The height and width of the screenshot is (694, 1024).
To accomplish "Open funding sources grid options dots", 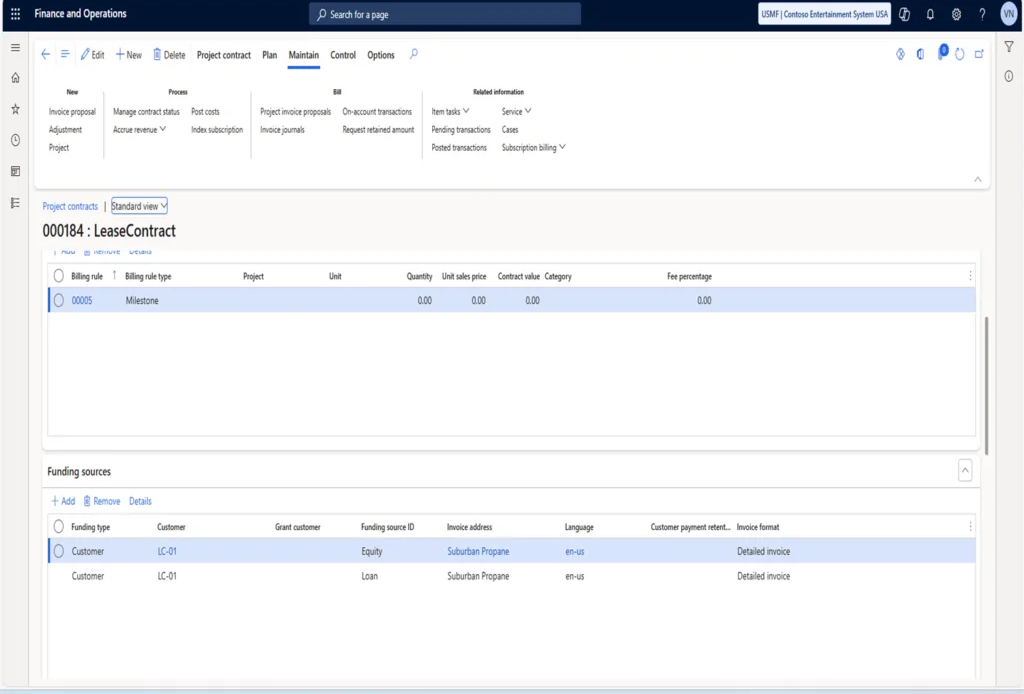I will point(970,526).
